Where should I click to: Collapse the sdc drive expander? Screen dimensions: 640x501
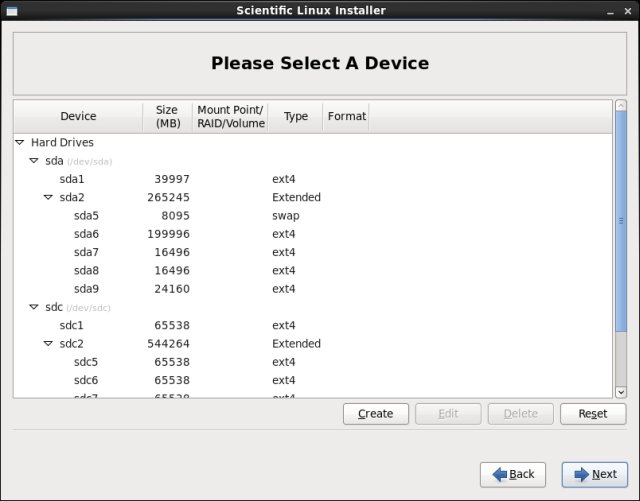point(34,307)
